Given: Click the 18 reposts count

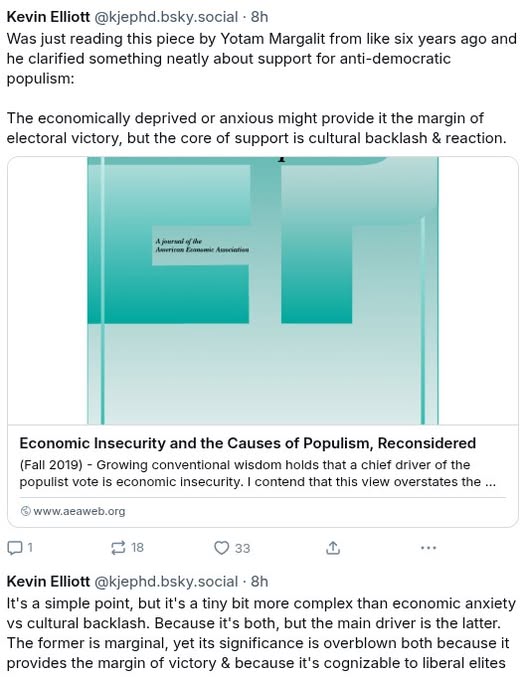Looking at the screenshot, I should (x=137, y=548).
